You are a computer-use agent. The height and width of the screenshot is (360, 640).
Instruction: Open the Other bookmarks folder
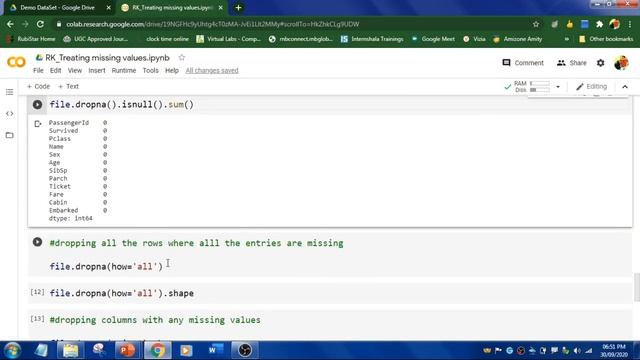606,39
